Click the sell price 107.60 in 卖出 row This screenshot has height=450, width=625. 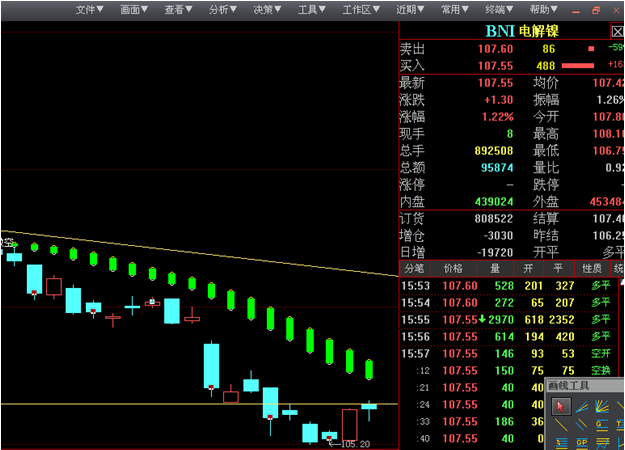(495, 49)
